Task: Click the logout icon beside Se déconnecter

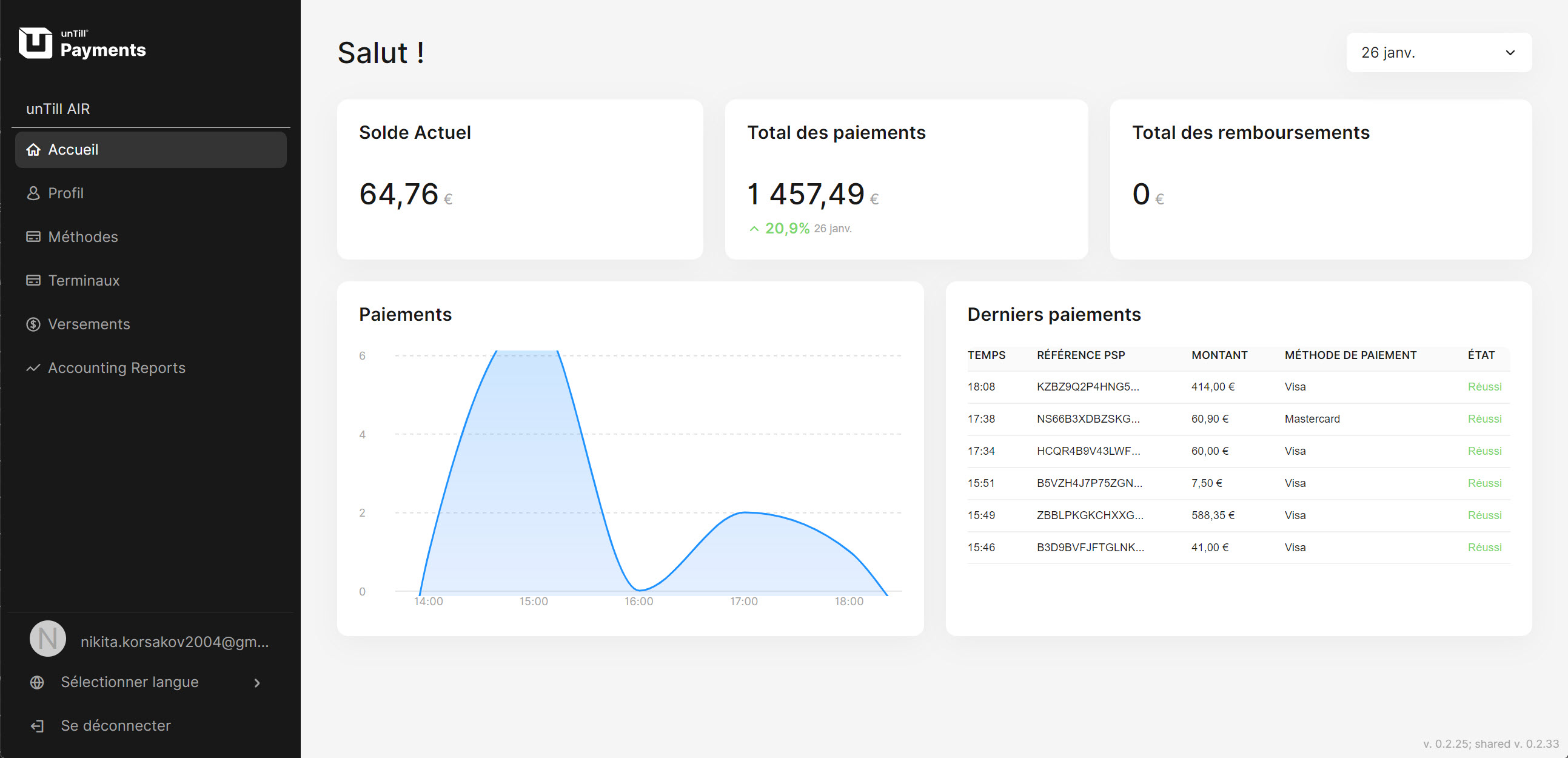Action: pos(37,726)
